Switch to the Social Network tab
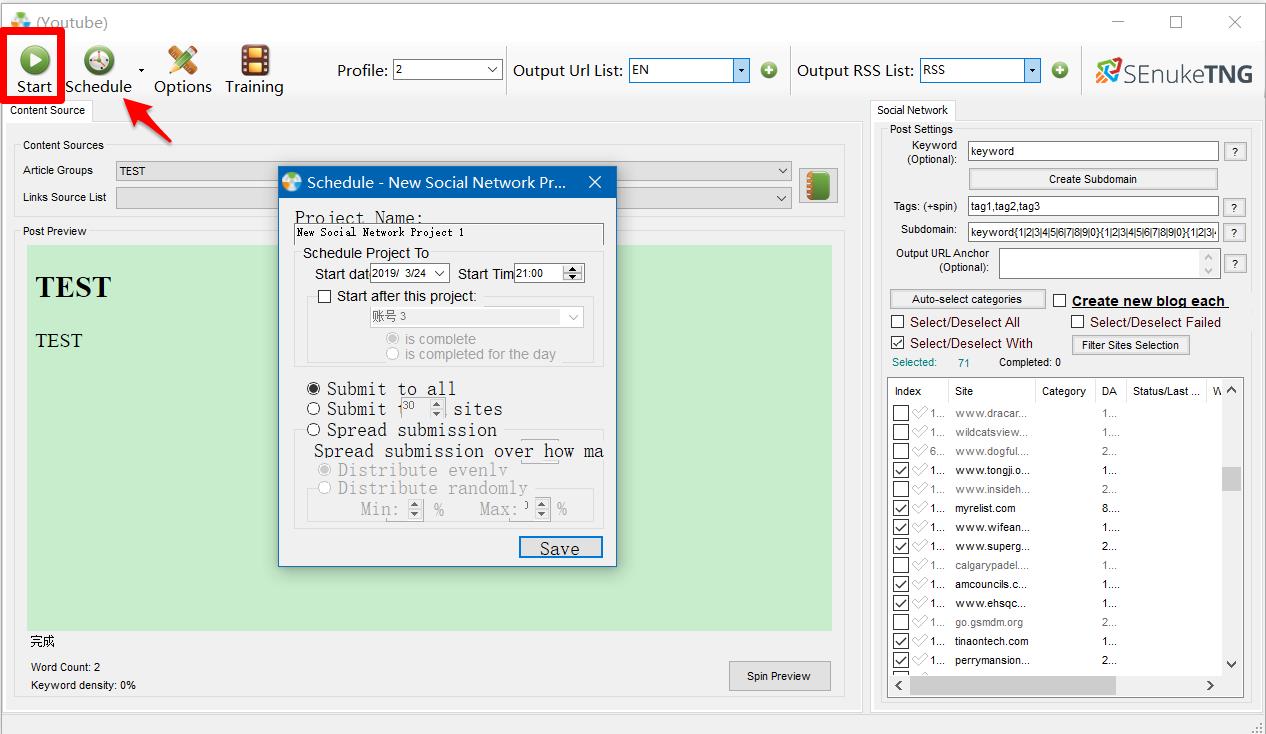 coord(913,111)
